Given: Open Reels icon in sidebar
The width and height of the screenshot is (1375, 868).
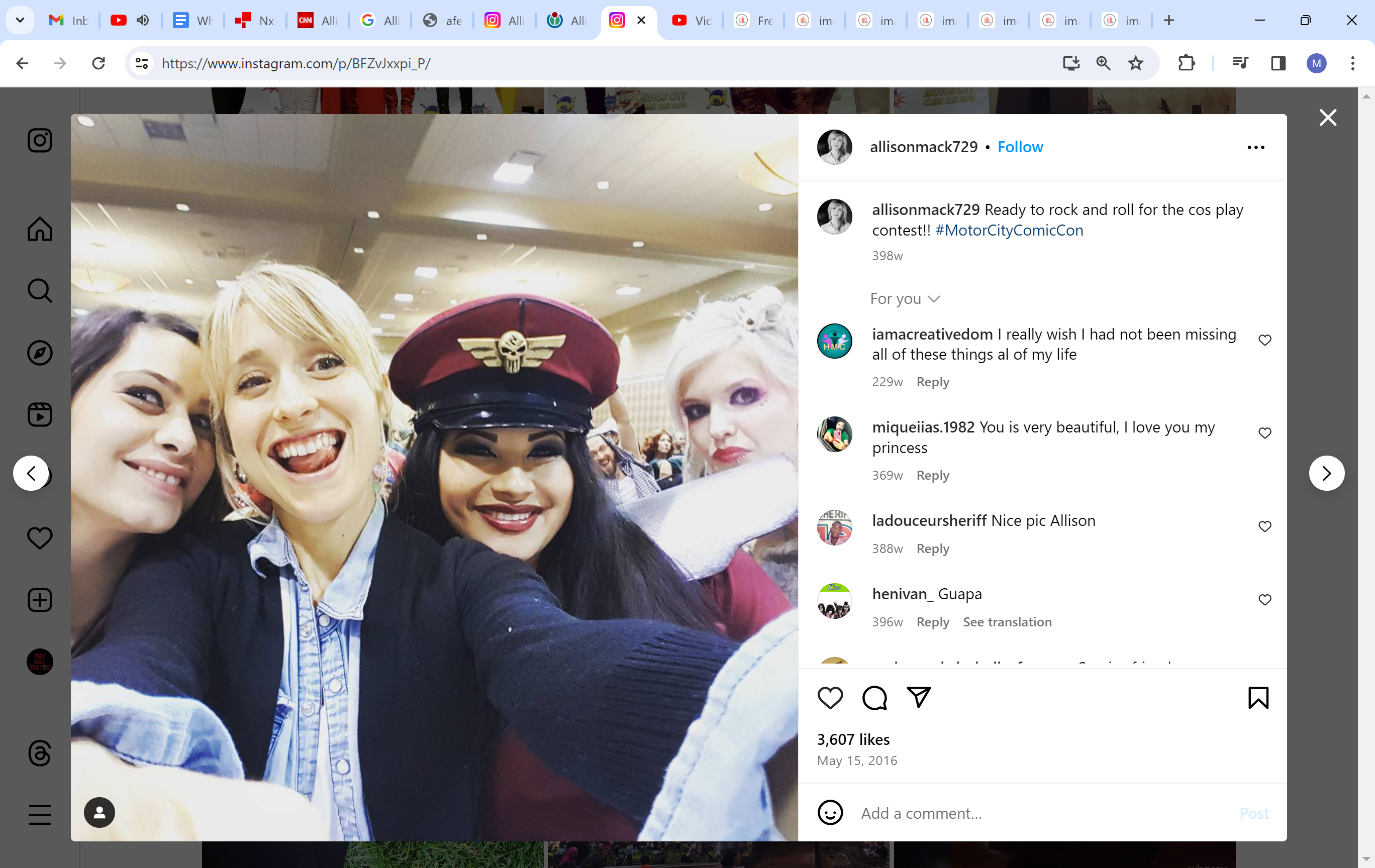Looking at the screenshot, I should click(39, 415).
